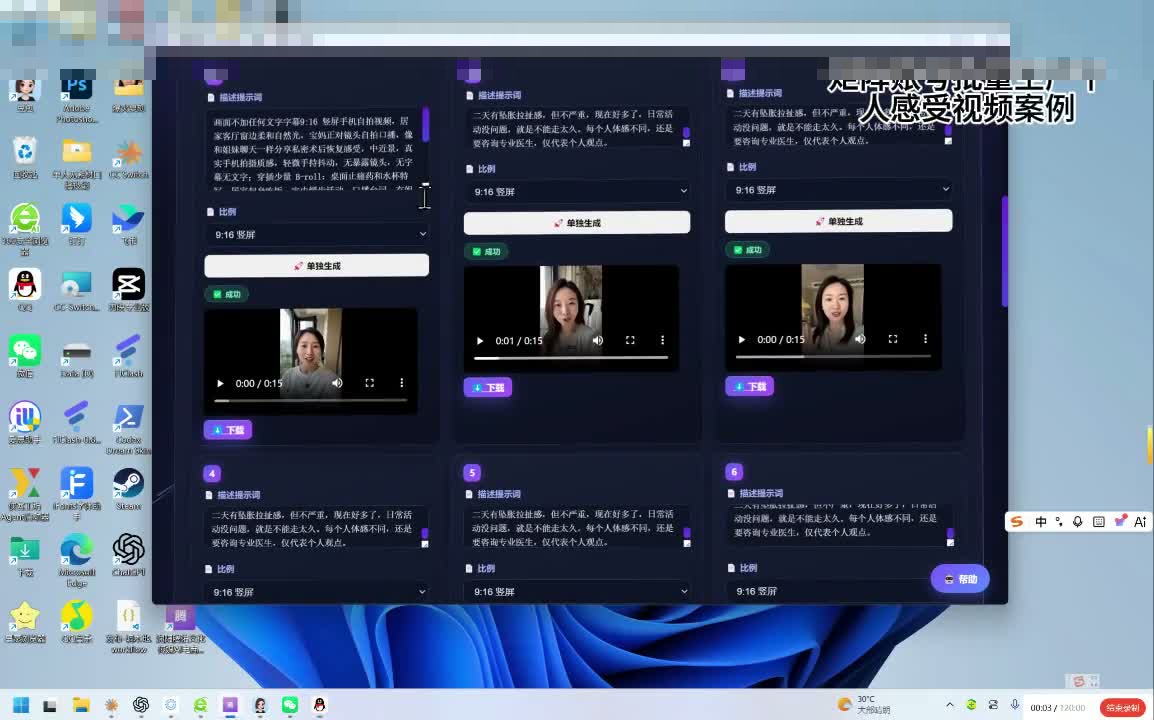This screenshot has width=1154, height=720.
Task: Open the Windows Start menu
Action: click(21, 705)
